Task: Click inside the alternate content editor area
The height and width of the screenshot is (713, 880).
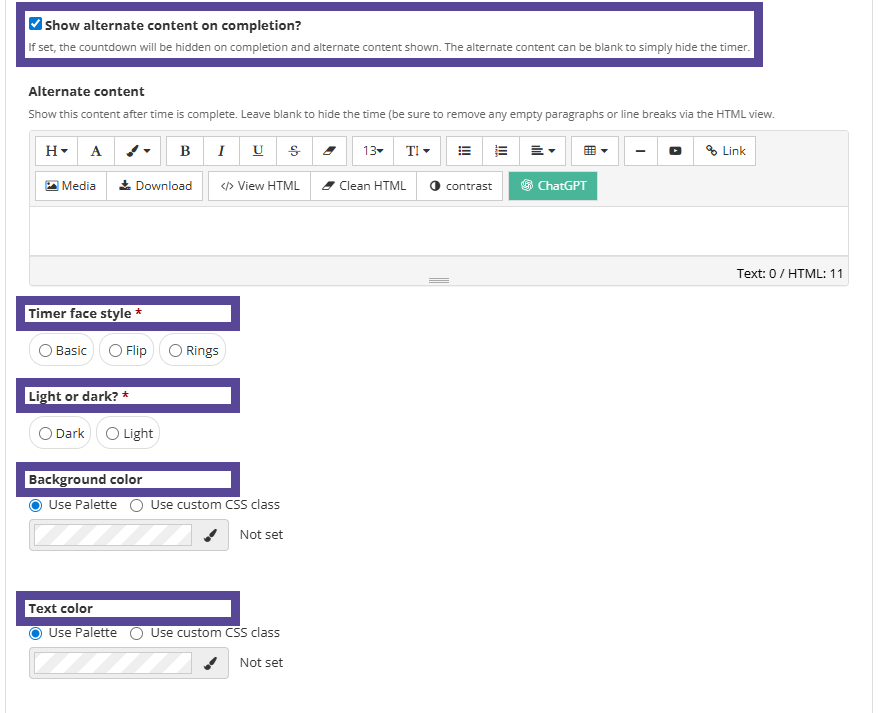Action: point(439,231)
